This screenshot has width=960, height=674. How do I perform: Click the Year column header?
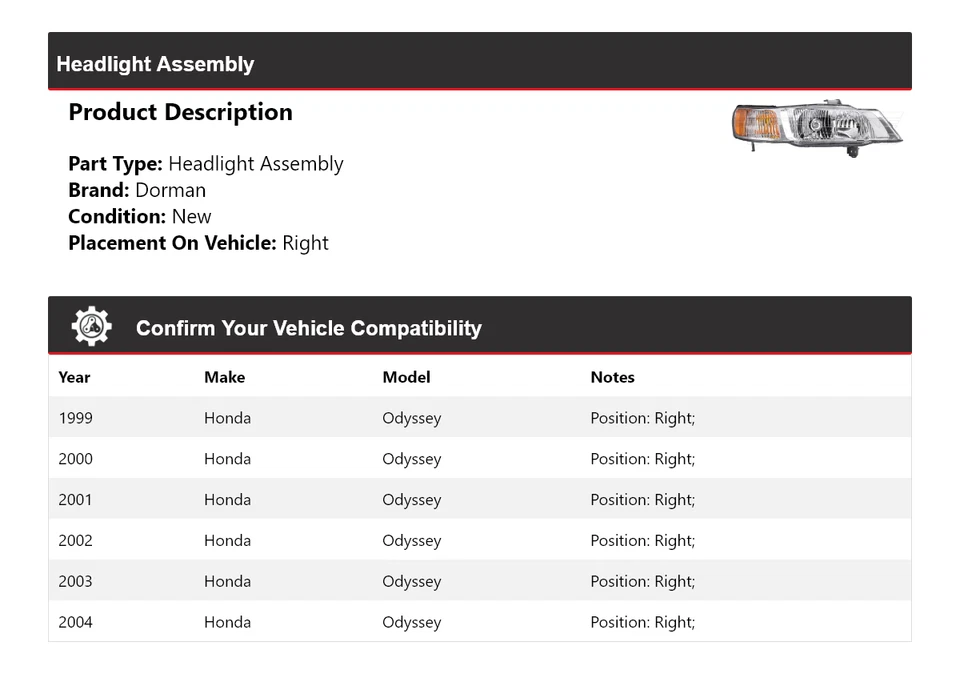[x=74, y=377]
